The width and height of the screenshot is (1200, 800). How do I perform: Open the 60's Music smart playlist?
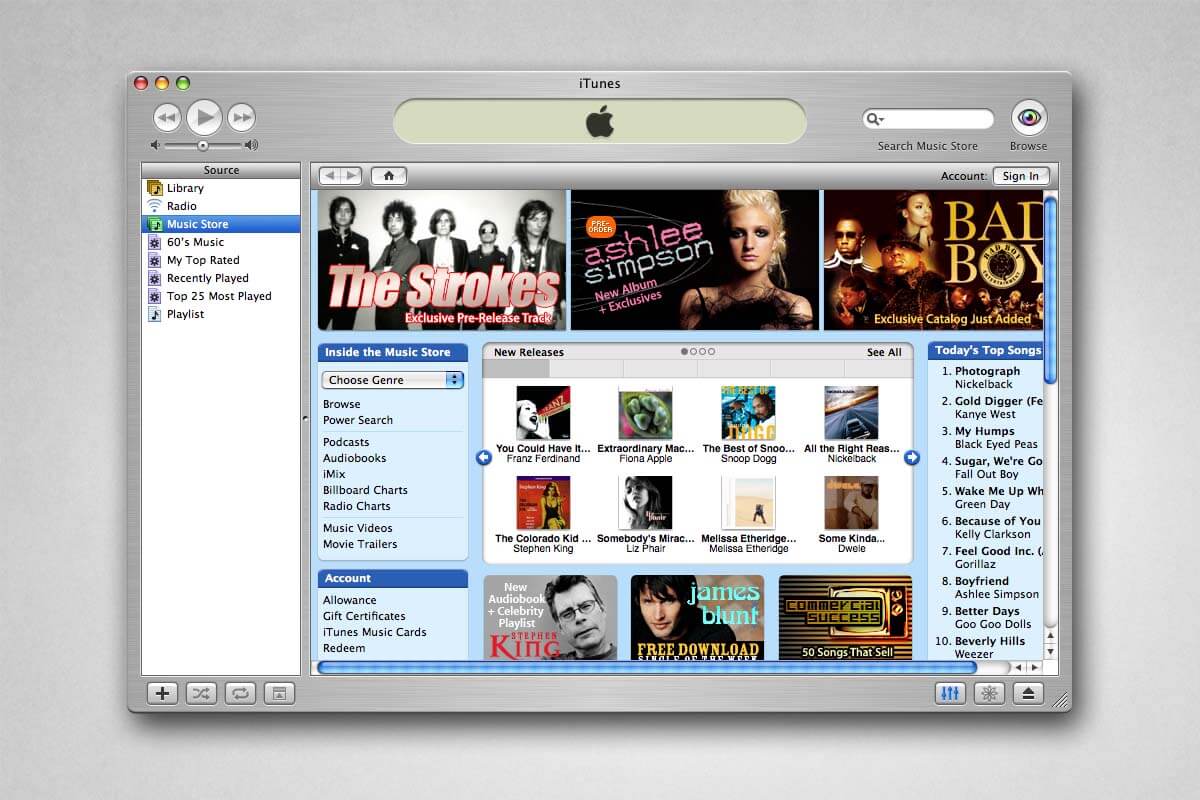click(220, 242)
